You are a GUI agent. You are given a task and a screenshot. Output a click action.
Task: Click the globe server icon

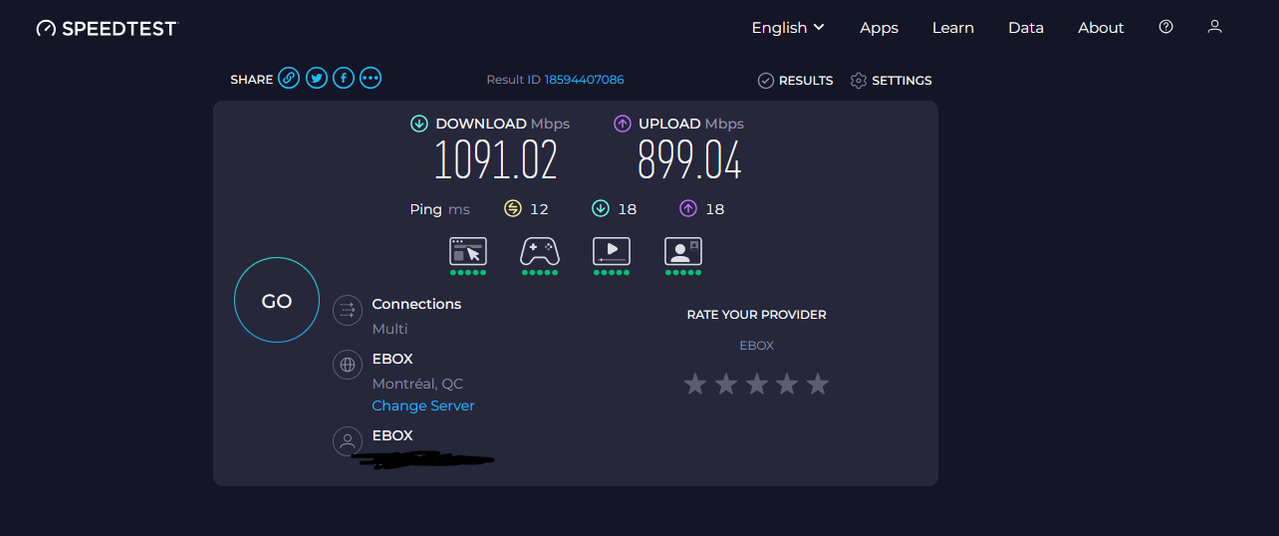pyautogui.click(x=348, y=365)
